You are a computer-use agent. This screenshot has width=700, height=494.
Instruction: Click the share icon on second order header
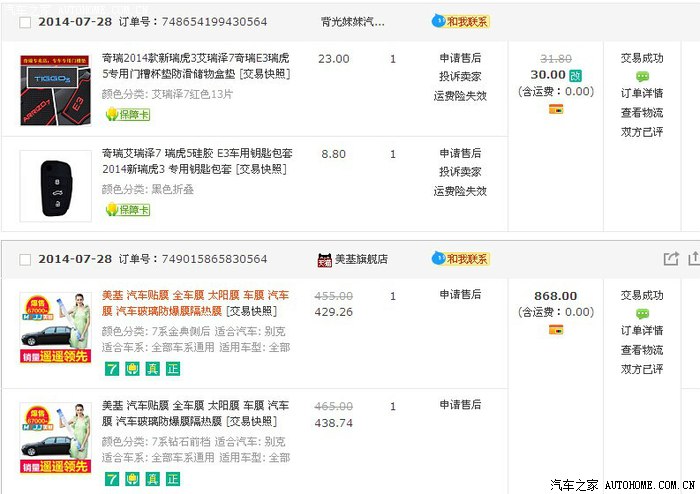pyautogui.click(x=671, y=259)
